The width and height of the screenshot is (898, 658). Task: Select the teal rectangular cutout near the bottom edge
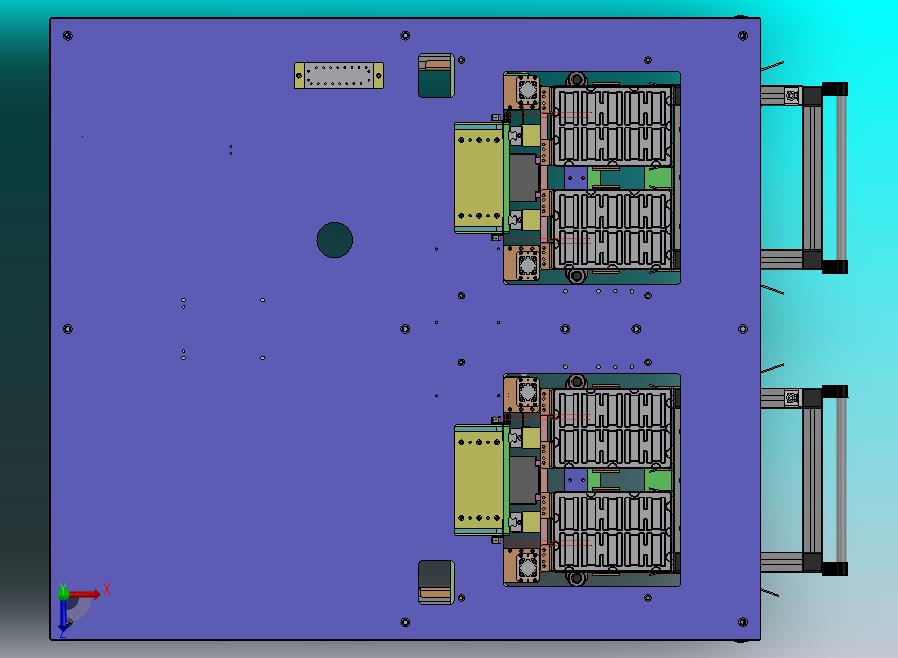pyautogui.click(x=436, y=582)
